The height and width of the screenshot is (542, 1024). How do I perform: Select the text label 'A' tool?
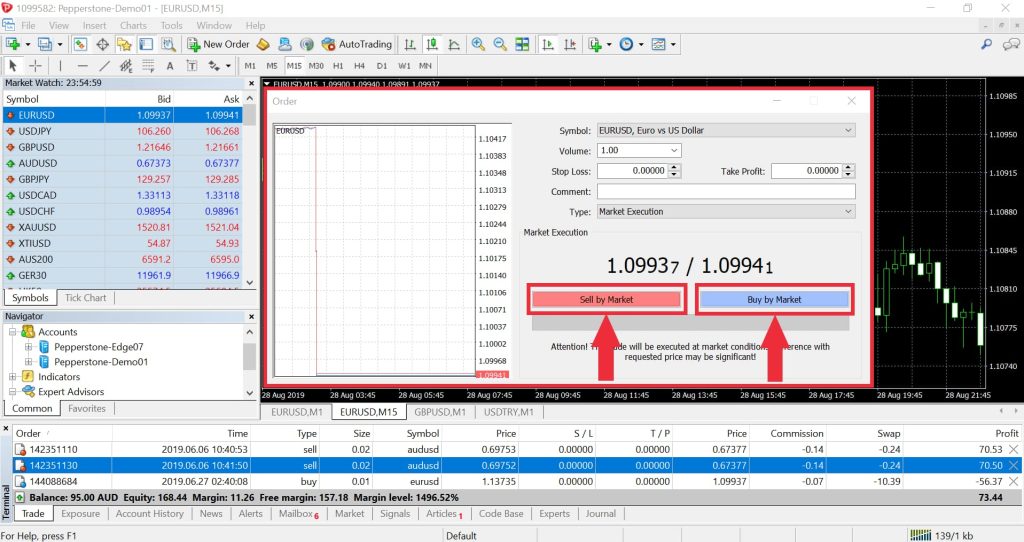(170, 65)
